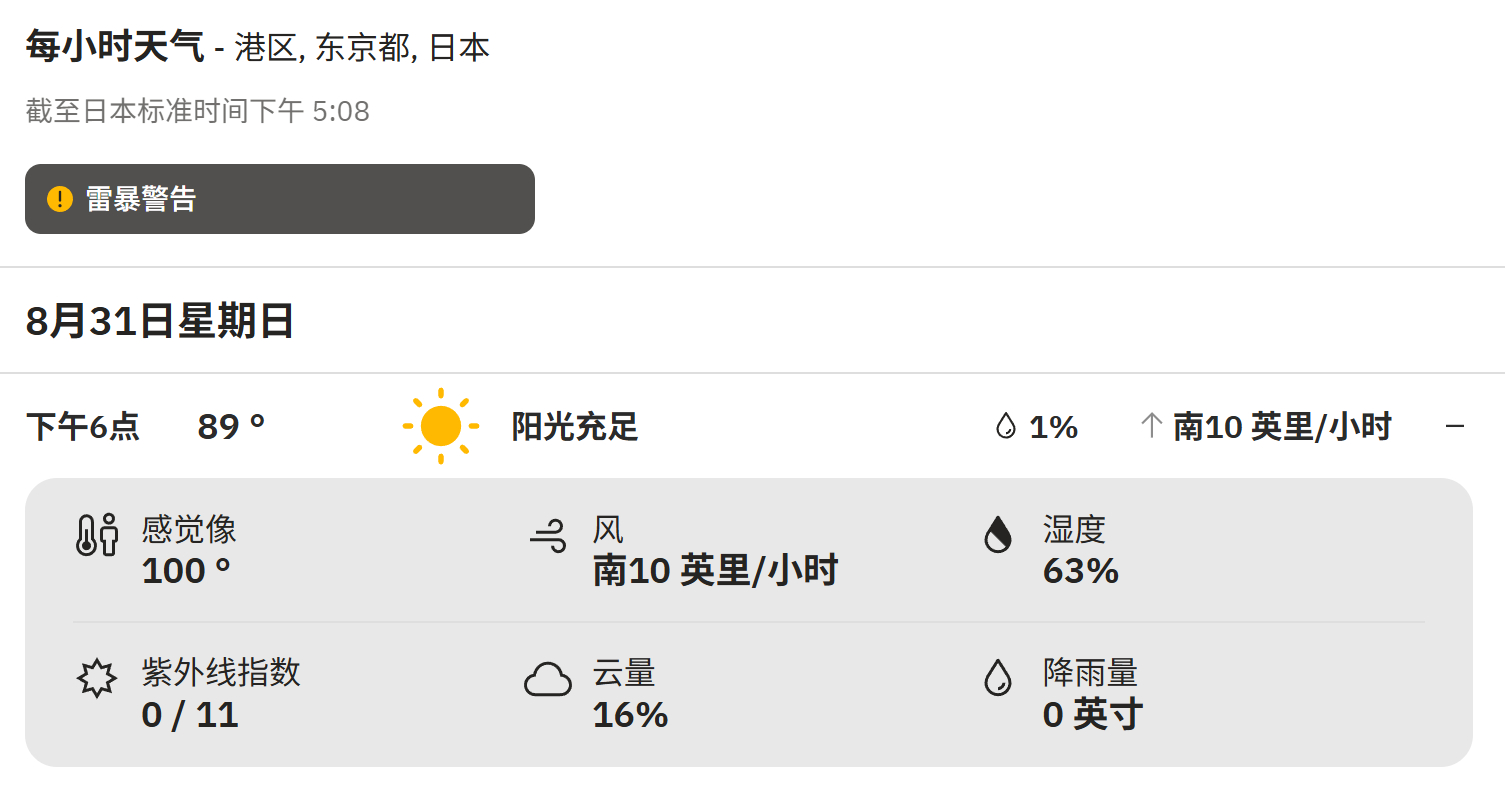Click the 下午6点 time label
Viewport: 1510px width, 790px height.
click(x=83, y=427)
